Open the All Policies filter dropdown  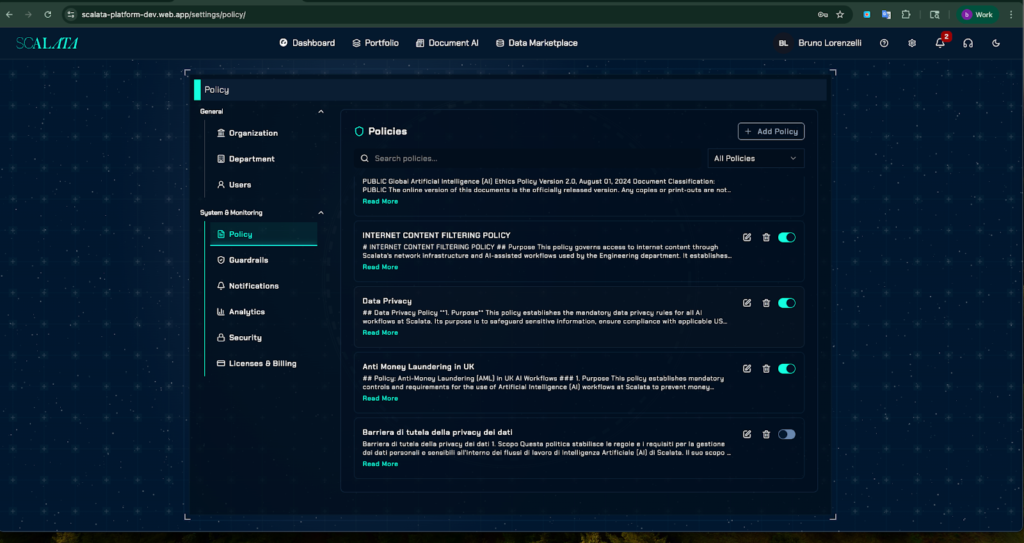[755, 158]
